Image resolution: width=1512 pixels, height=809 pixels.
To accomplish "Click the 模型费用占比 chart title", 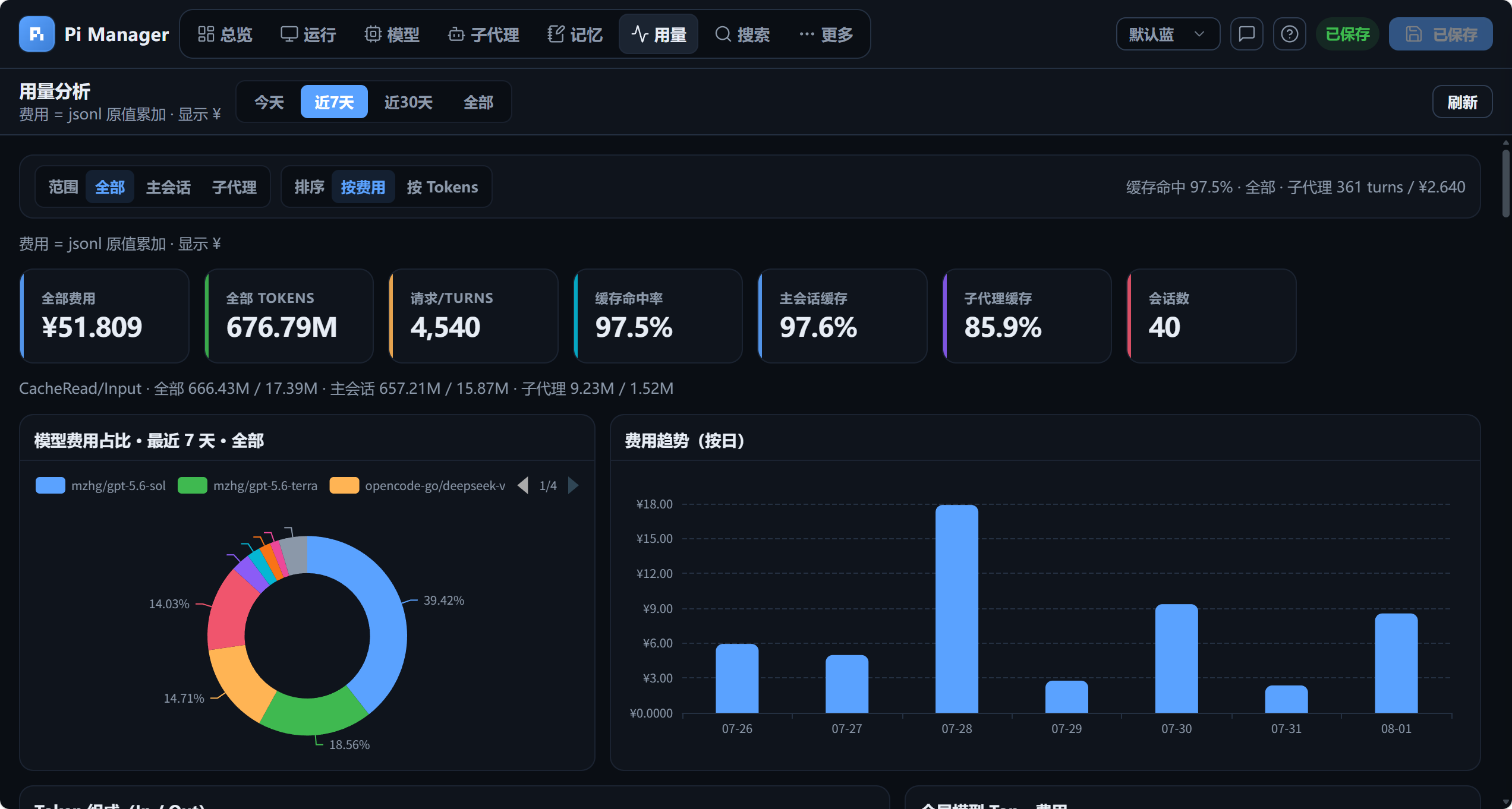I will point(149,441).
